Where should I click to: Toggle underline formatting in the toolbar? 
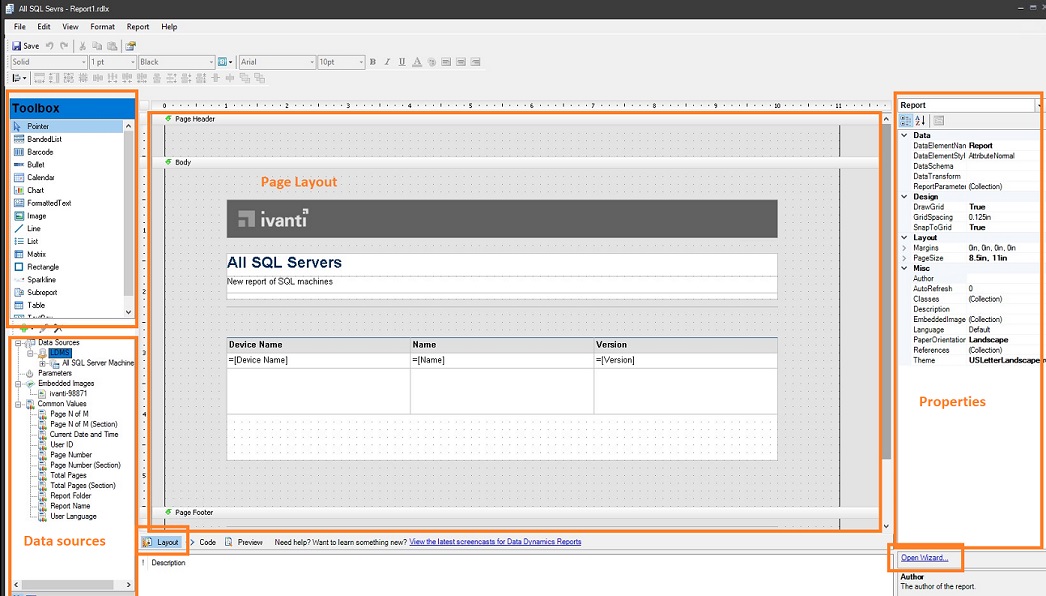tap(401, 61)
